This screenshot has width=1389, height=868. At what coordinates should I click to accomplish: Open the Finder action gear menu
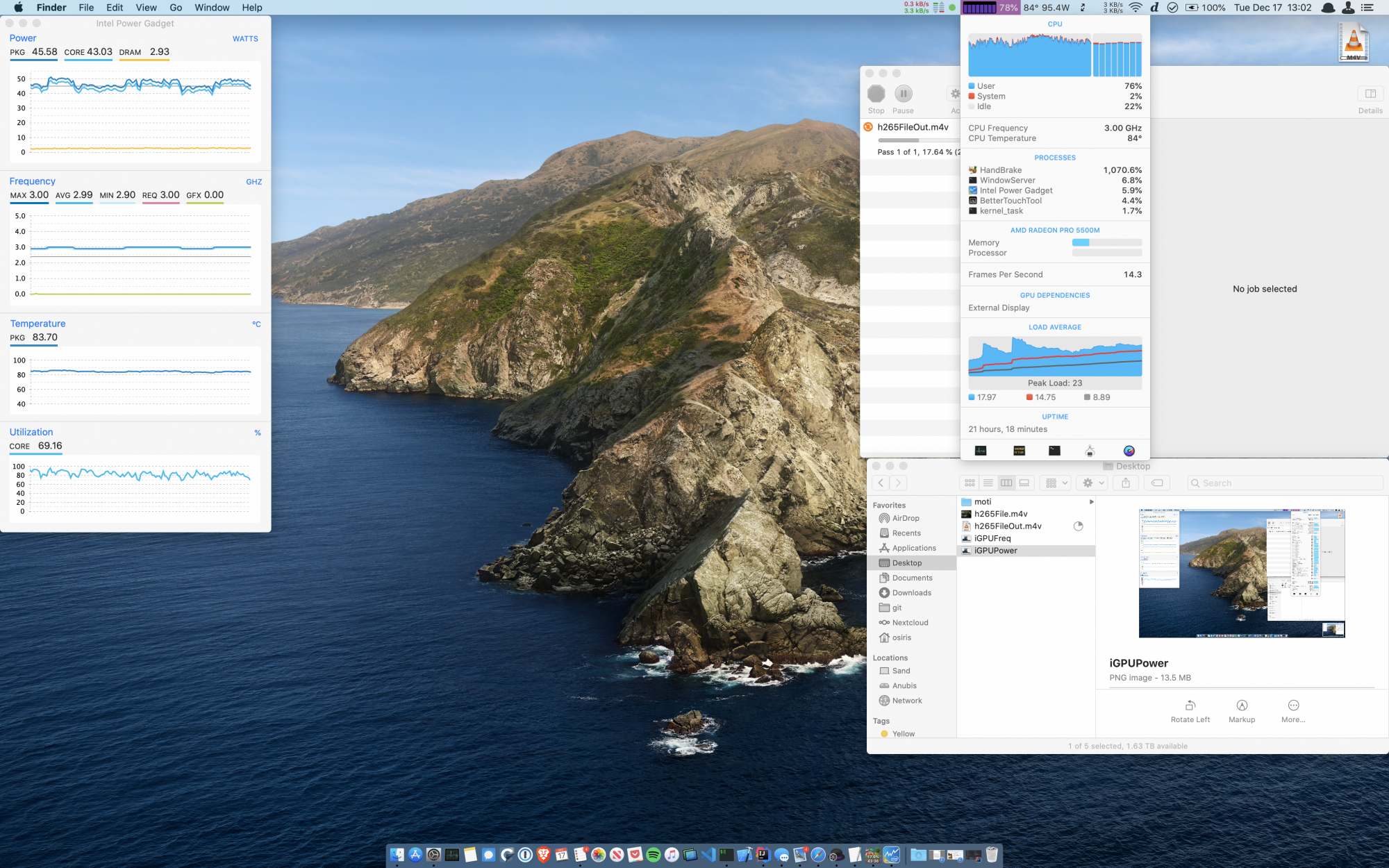1092,483
